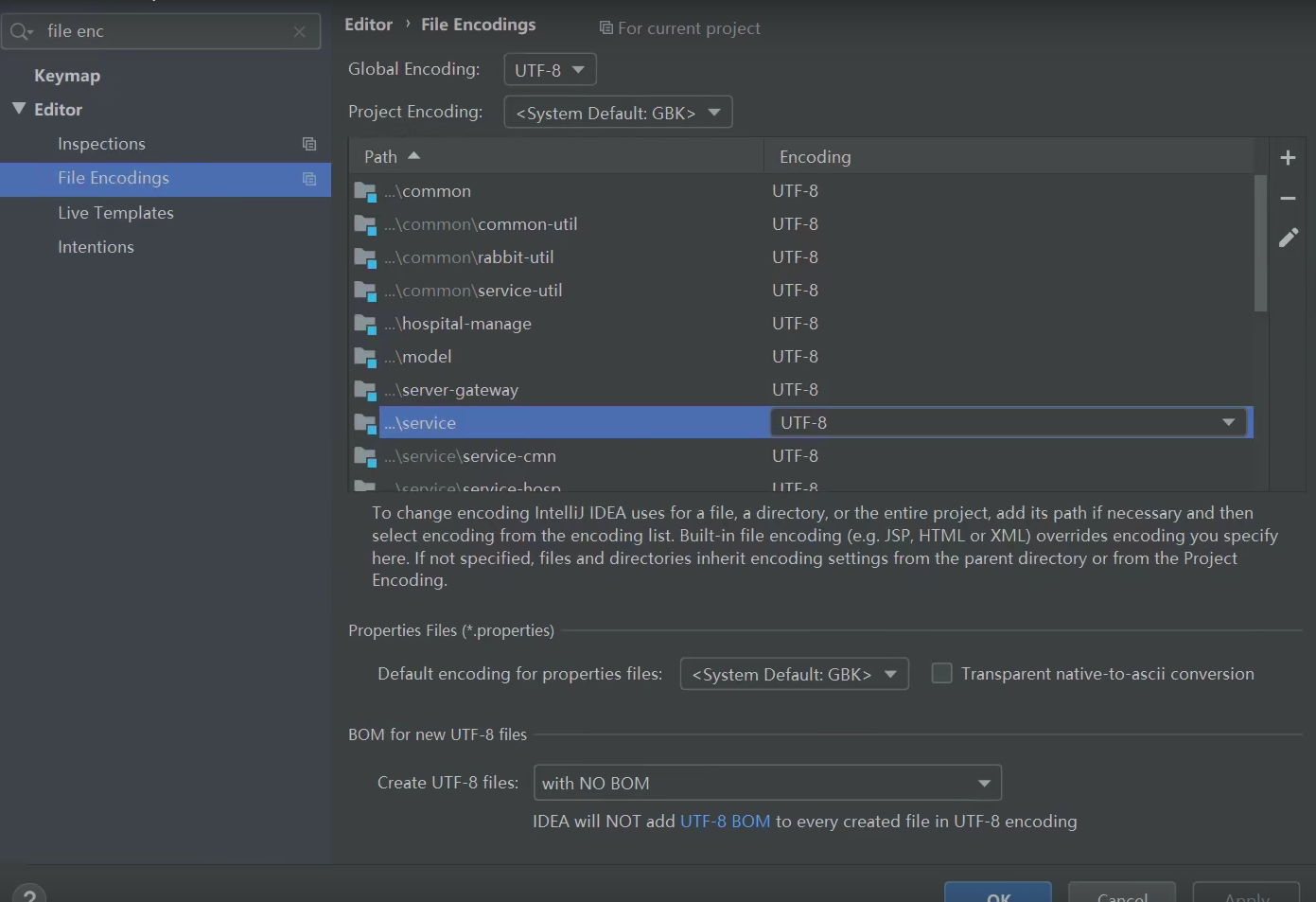
Task: Select the ...\hospital-manage path row
Action: (x=801, y=324)
